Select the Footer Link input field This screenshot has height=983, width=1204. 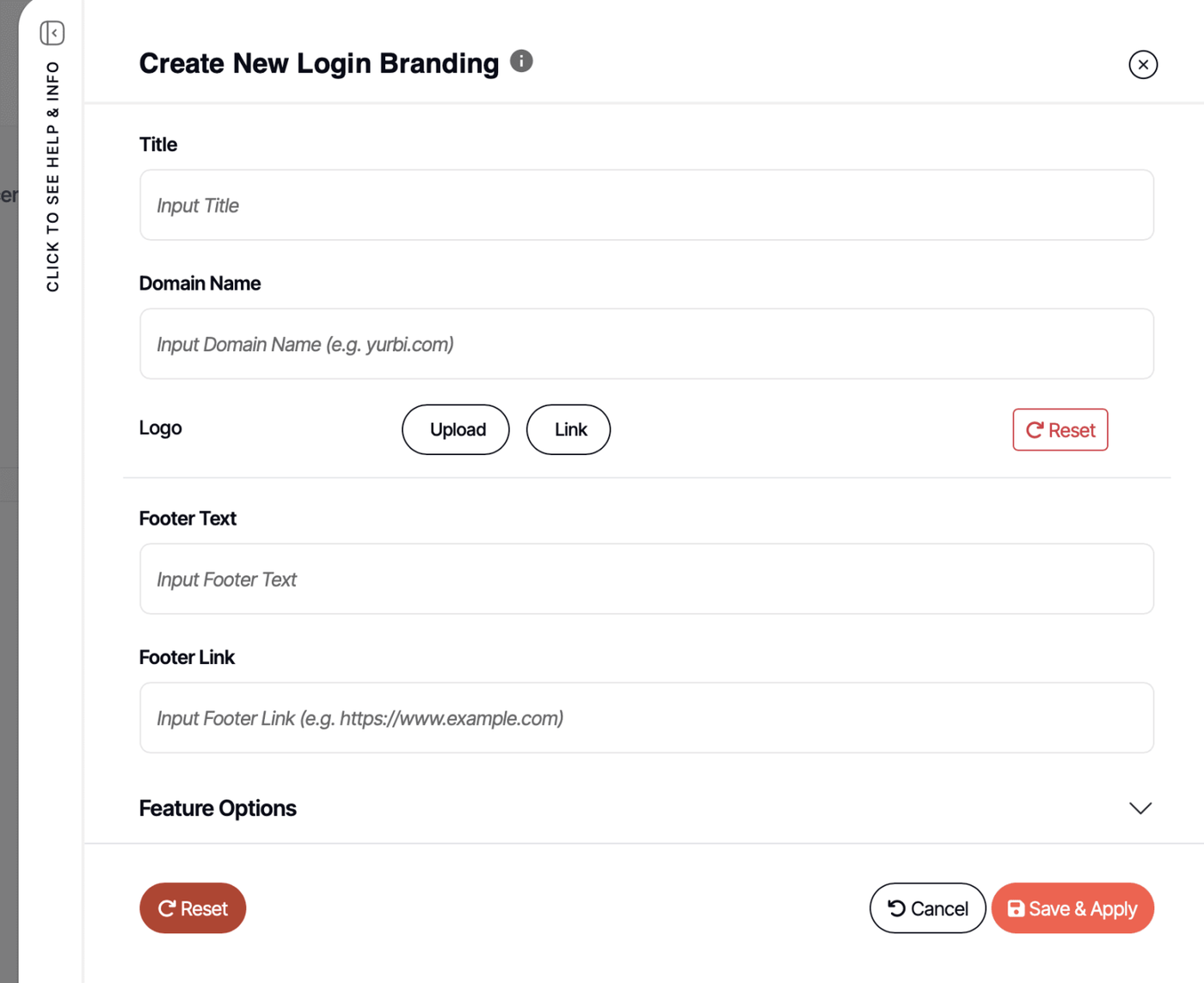point(646,718)
